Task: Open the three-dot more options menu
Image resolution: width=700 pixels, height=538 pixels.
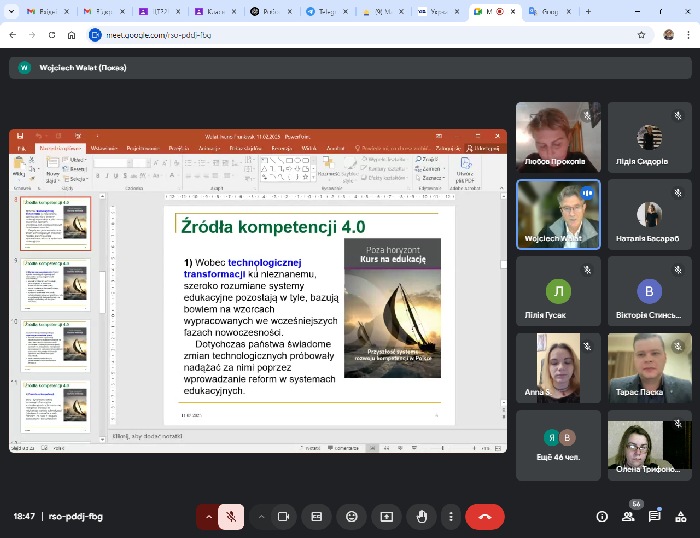Action: [x=453, y=517]
